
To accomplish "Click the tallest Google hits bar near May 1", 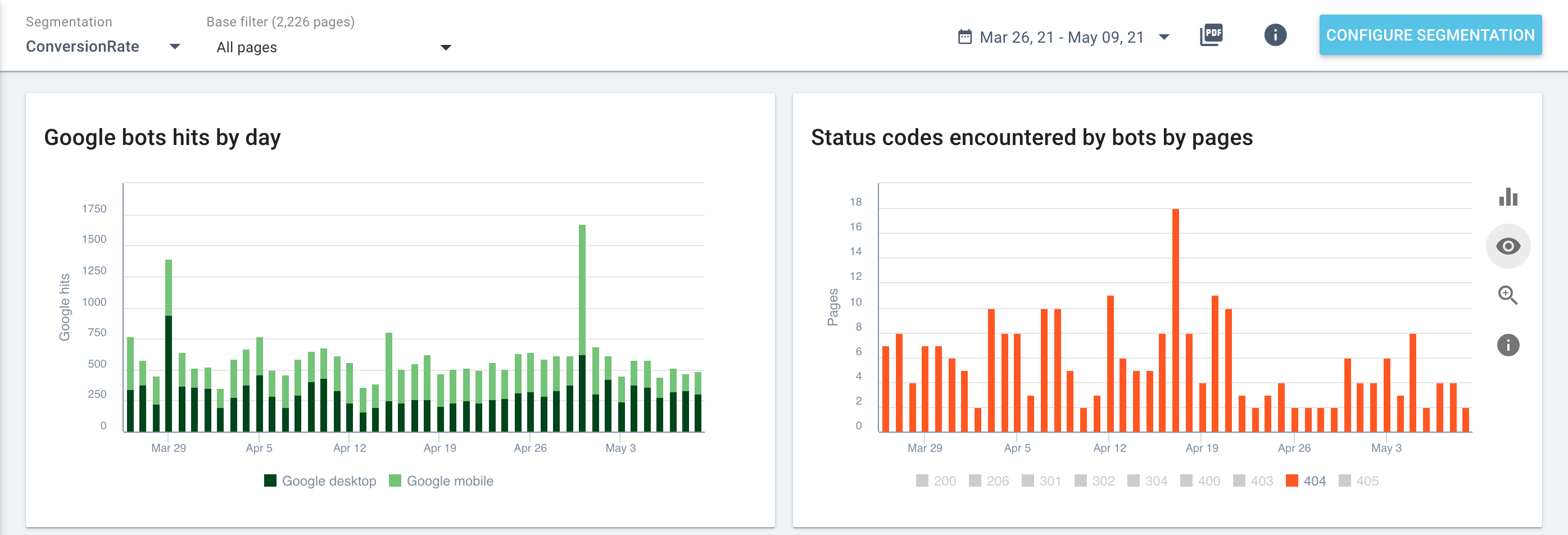I will (582, 329).
